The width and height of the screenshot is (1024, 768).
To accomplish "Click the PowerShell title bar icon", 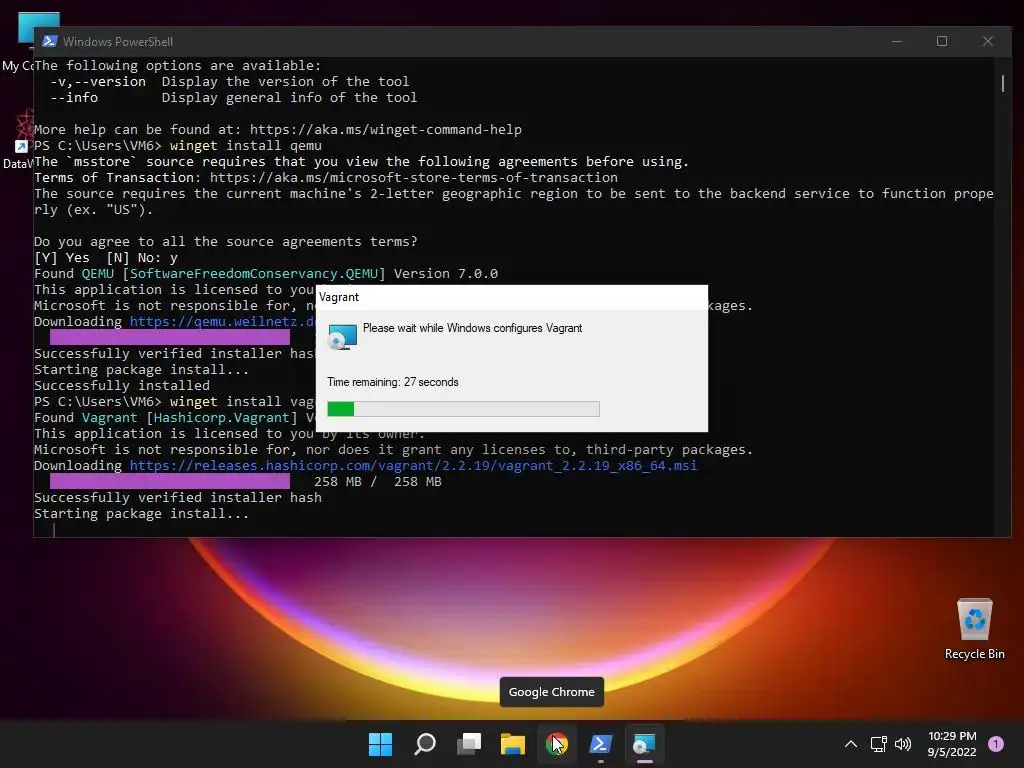I will (50, 41).
